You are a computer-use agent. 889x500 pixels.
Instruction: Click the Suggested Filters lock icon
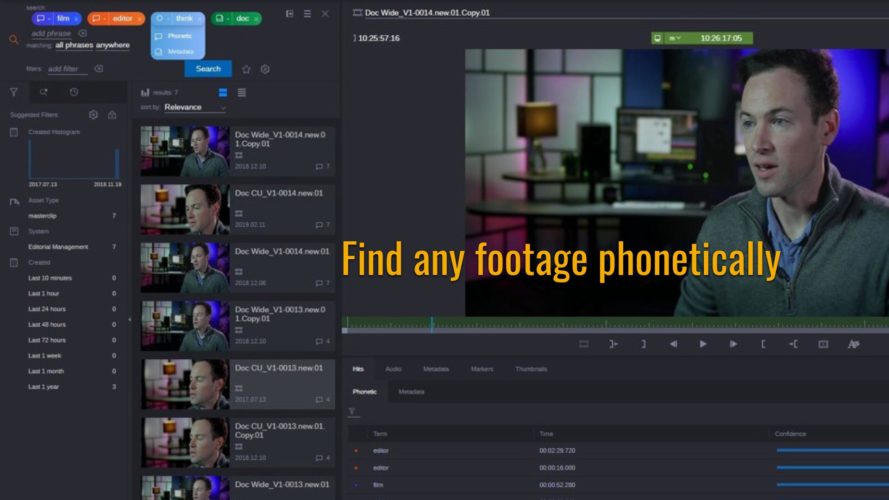pos(112,115)
